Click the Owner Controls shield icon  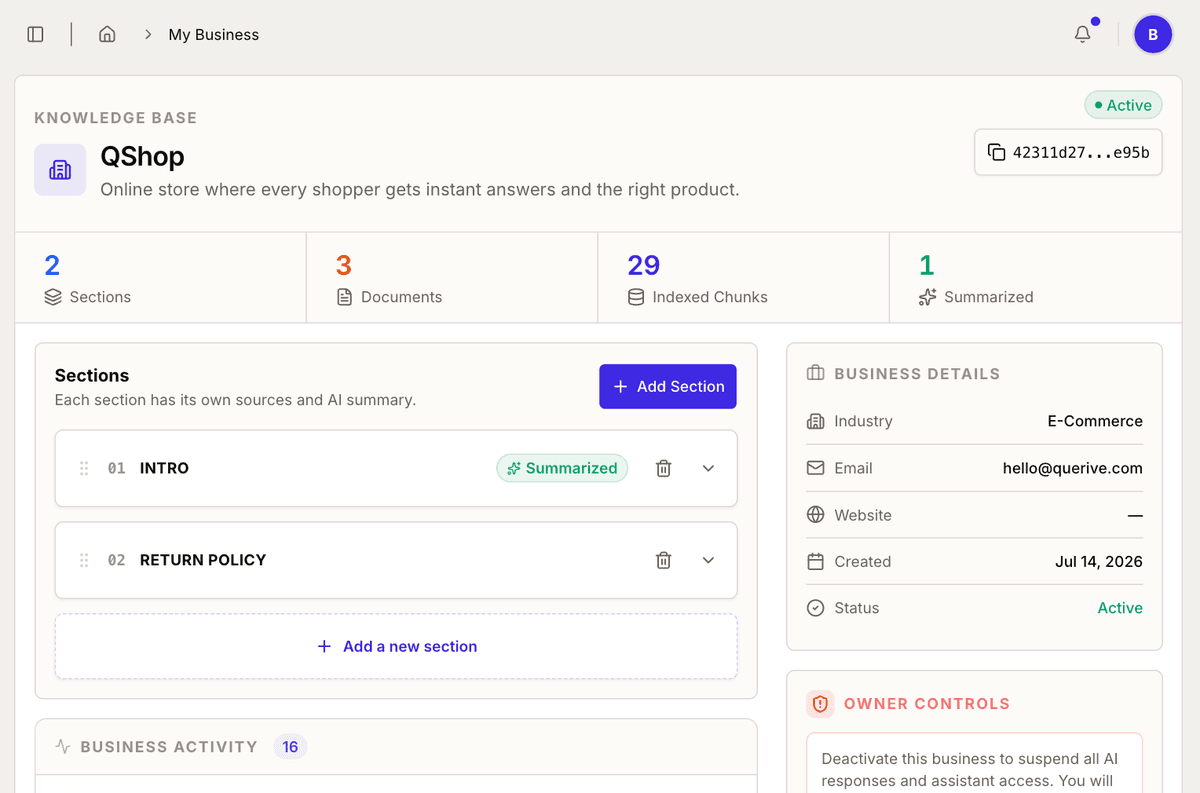[x=820, y=704]
